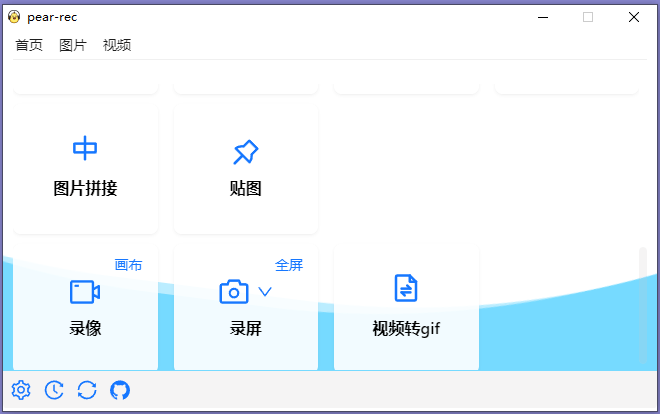Switch to the 视频 tab
660x414 pixels.
117,45
